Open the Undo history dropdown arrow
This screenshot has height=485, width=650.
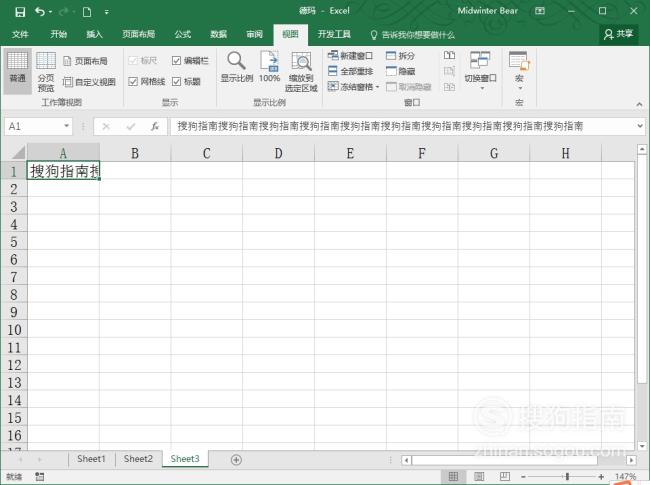click(x=50, y=12)
